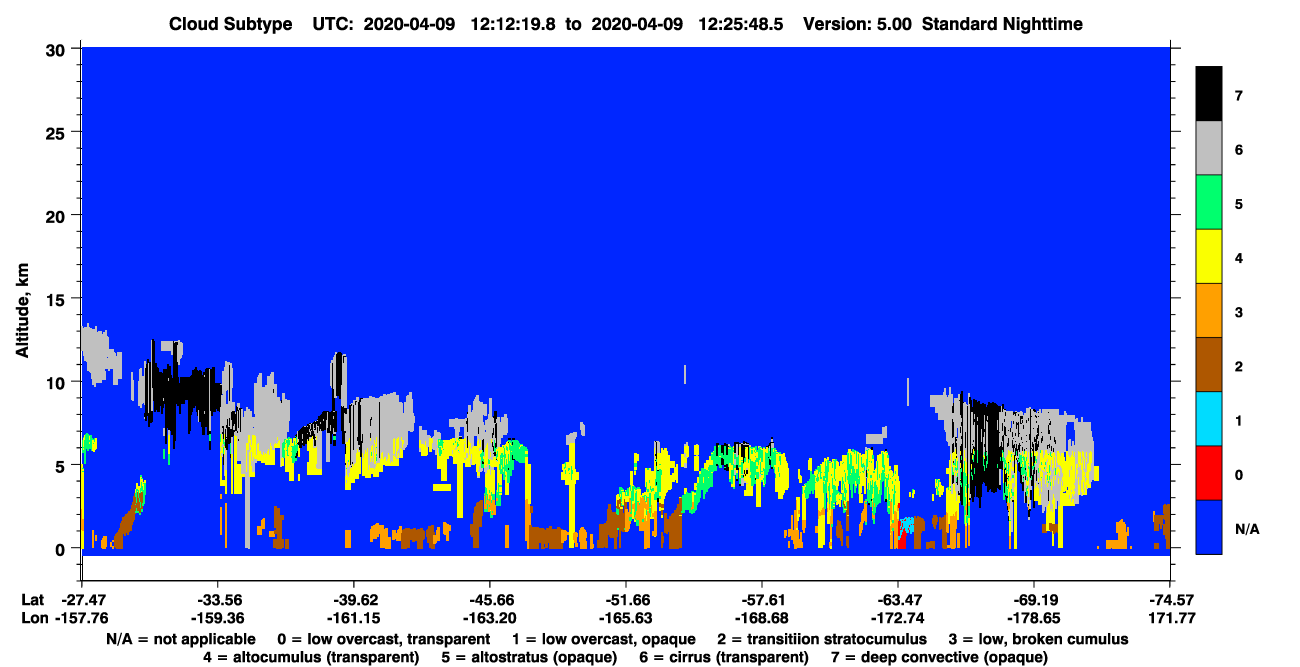The height and width of the screenshot is (667, 1300).
Task: Click the latitude value -45.66
Action: [x=490, y=600]
